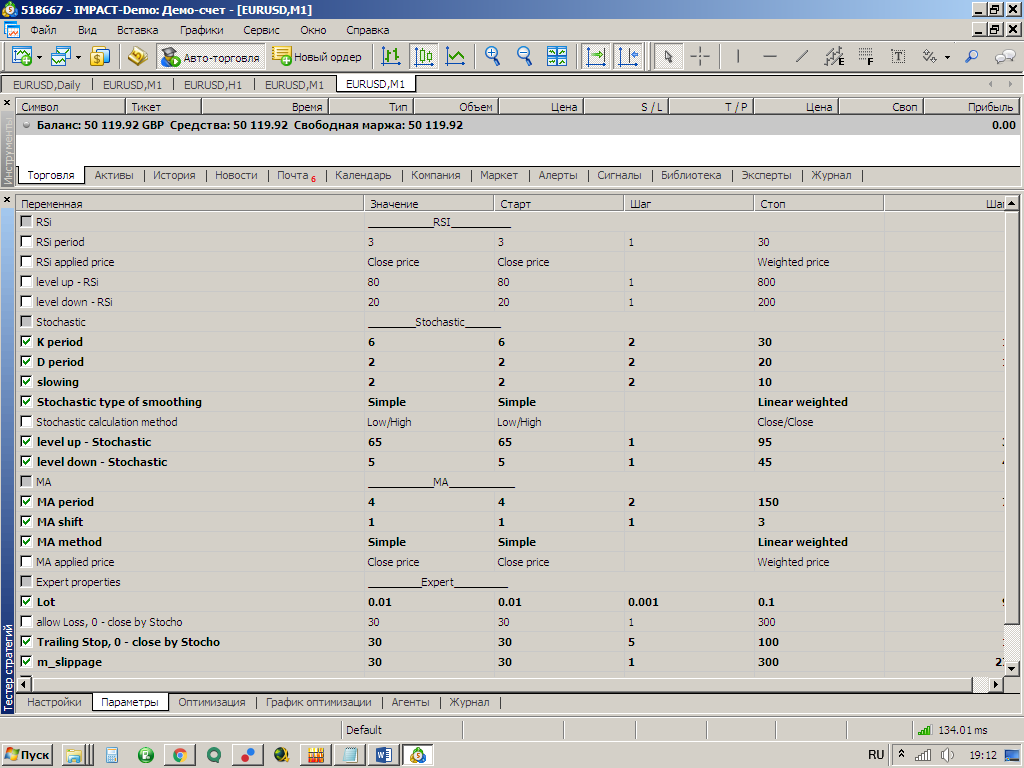Screen dimensions: 1024x768
Task: Toggle chart auto-scroll to end icon
Action: coord(596,57)
